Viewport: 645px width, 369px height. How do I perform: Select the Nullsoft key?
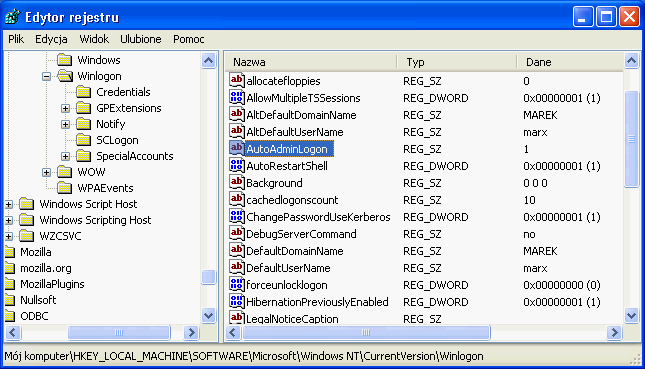(x=38, y=300)
